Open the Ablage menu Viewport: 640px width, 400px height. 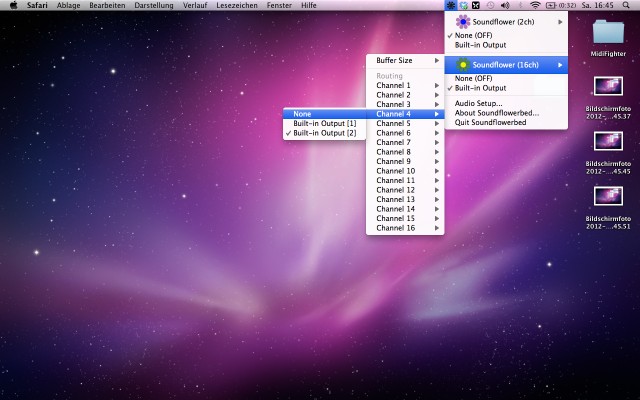coord(68,5)
